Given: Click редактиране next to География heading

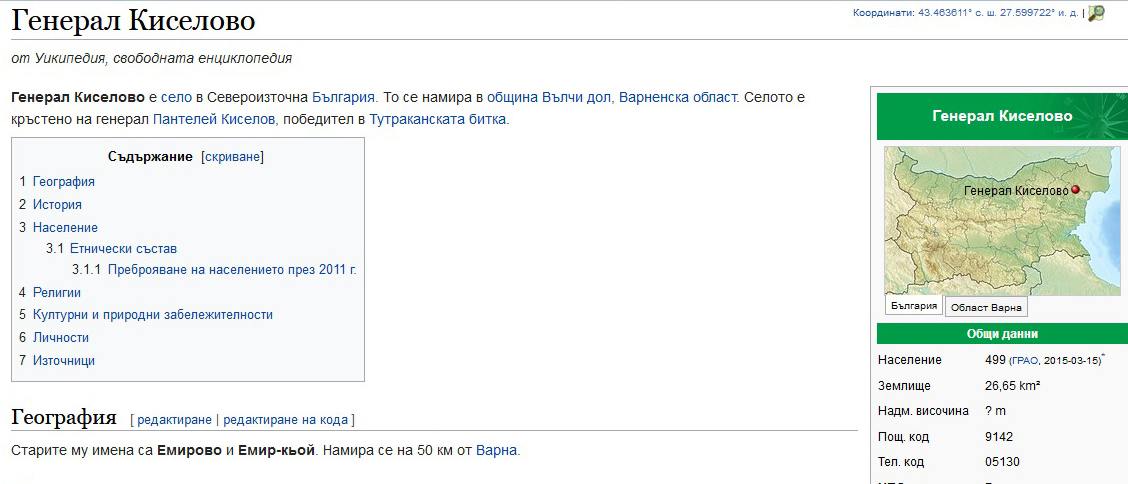Looking at the screenshot, I should click(x=174, y=420).
